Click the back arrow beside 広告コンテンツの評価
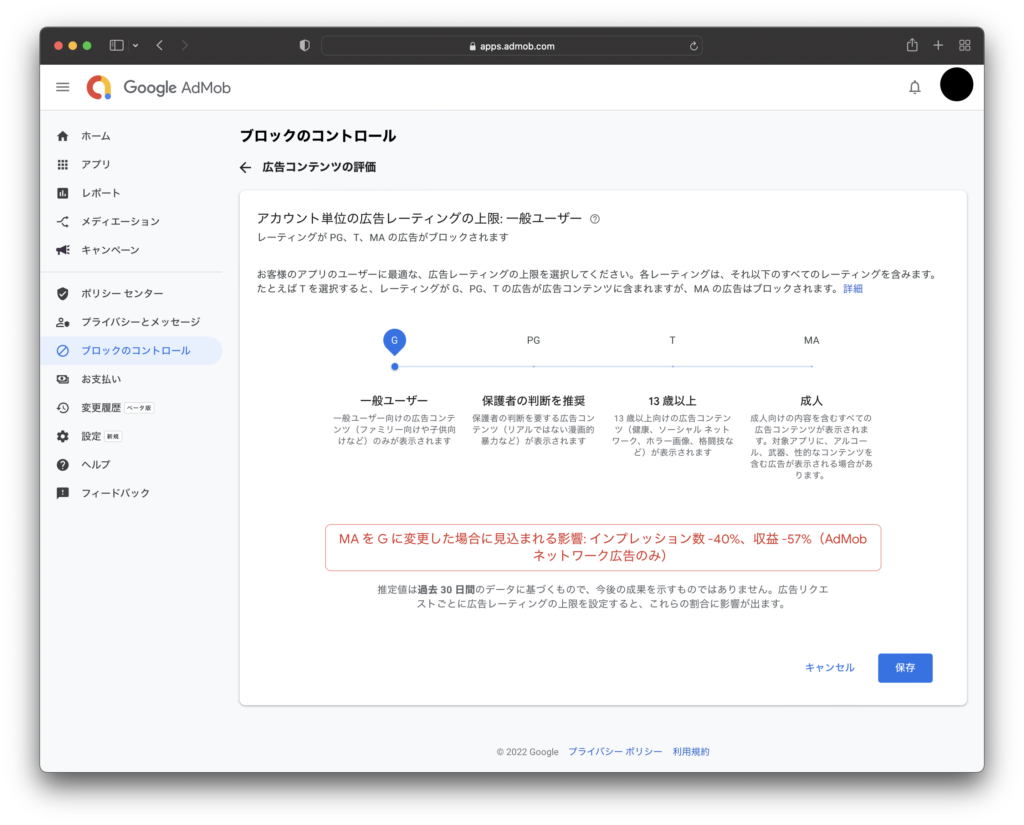 click(245, 167)
